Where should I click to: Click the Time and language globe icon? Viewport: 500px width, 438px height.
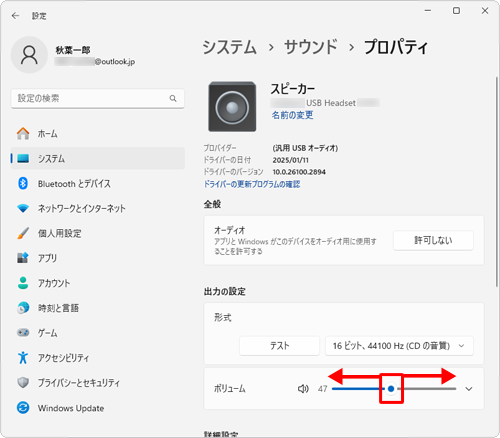23,308
